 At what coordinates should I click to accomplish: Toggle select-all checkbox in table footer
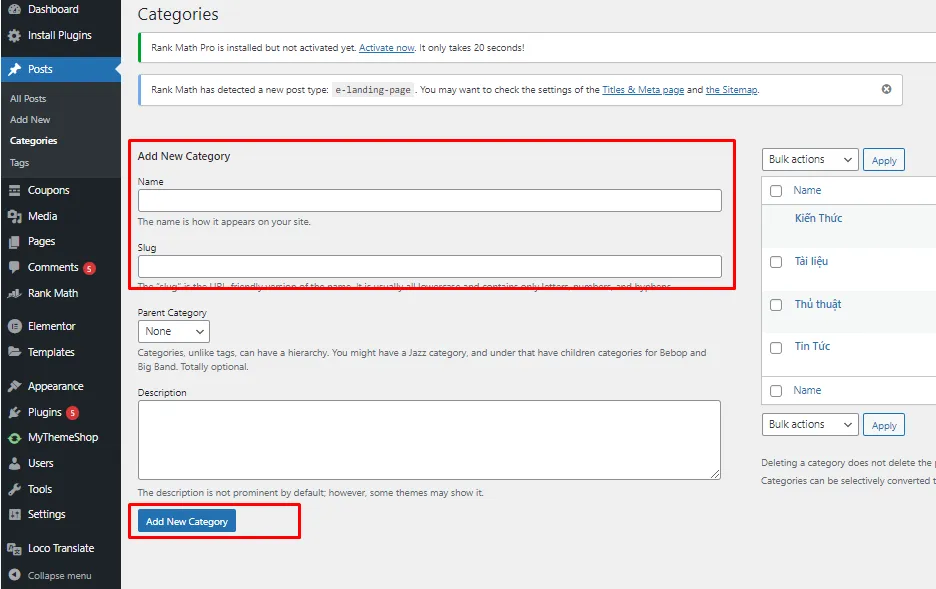pos(776,391)
